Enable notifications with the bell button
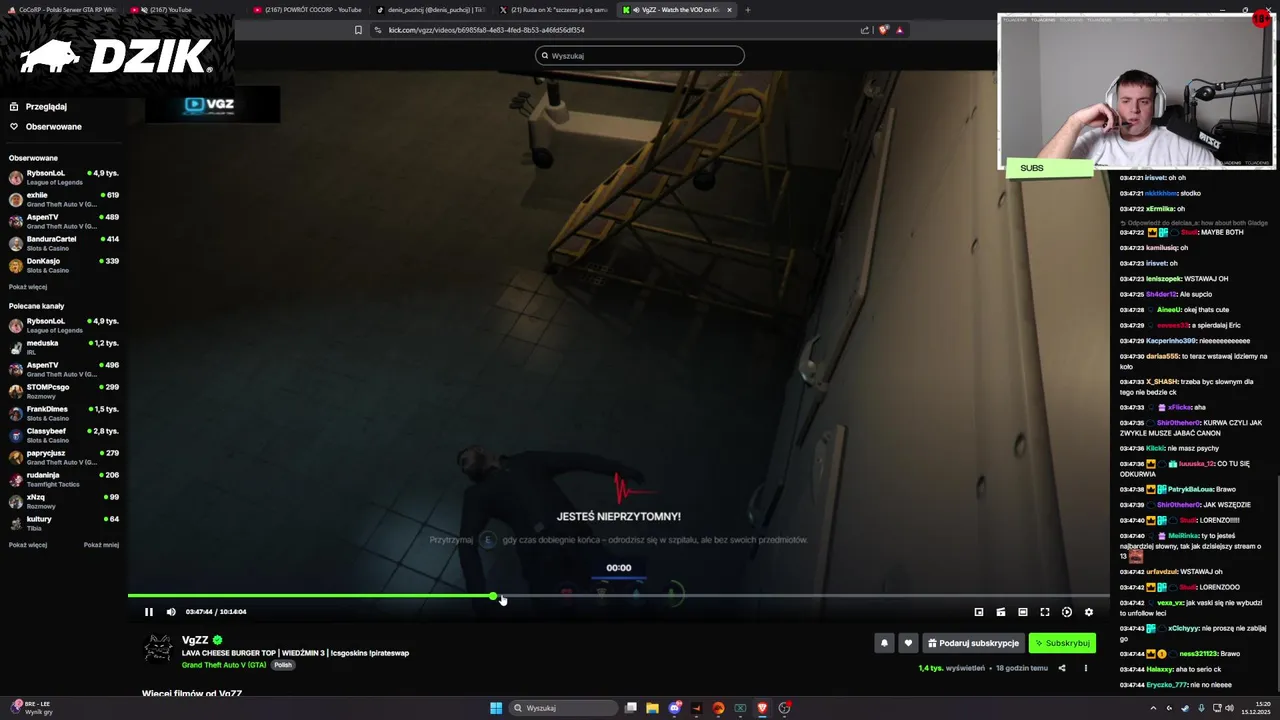Screen dimensions: 1280x720 pyautogui.click(x=884, y=643)
